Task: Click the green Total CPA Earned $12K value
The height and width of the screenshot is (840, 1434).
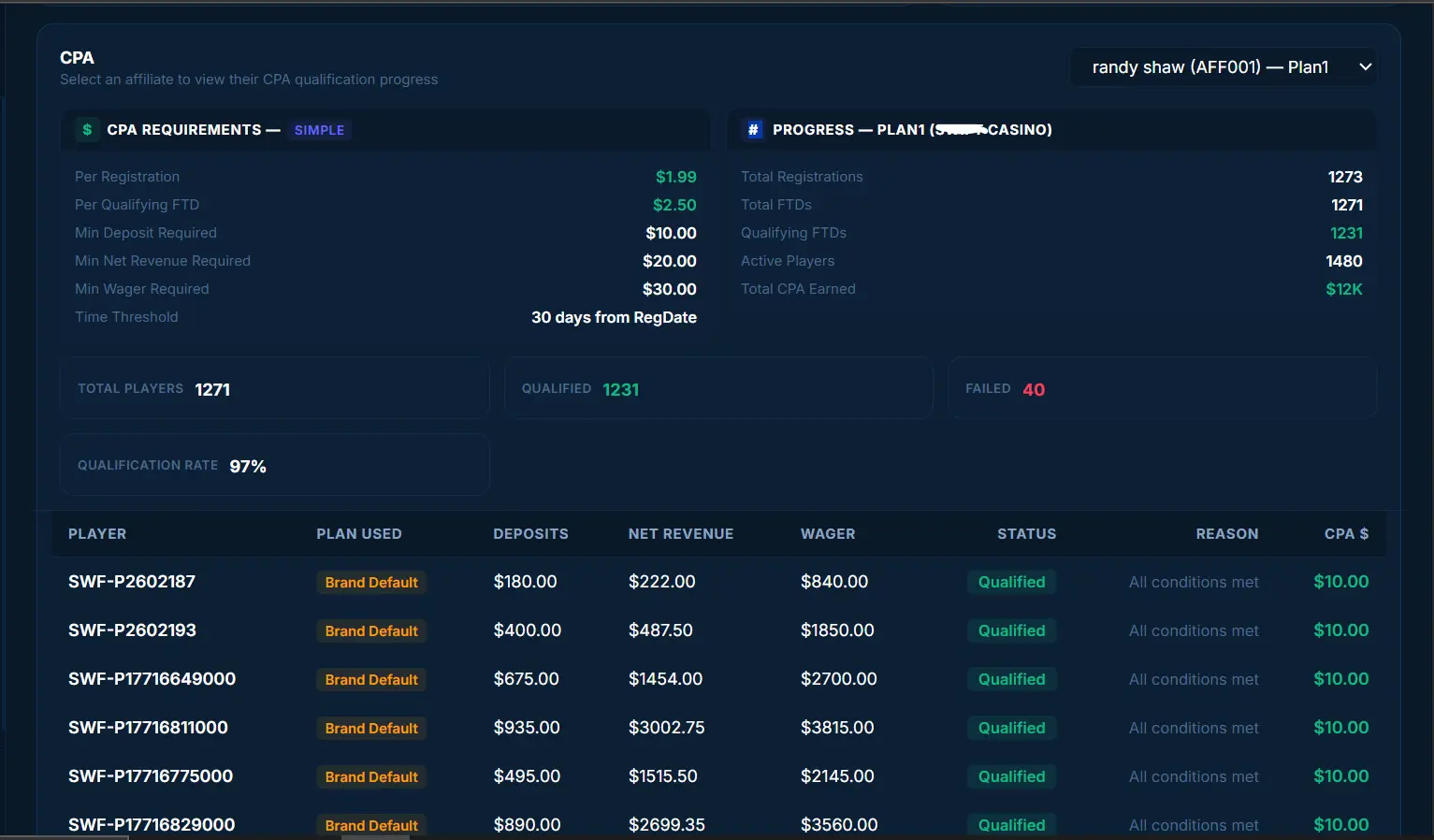Action: pos(1344,289)
